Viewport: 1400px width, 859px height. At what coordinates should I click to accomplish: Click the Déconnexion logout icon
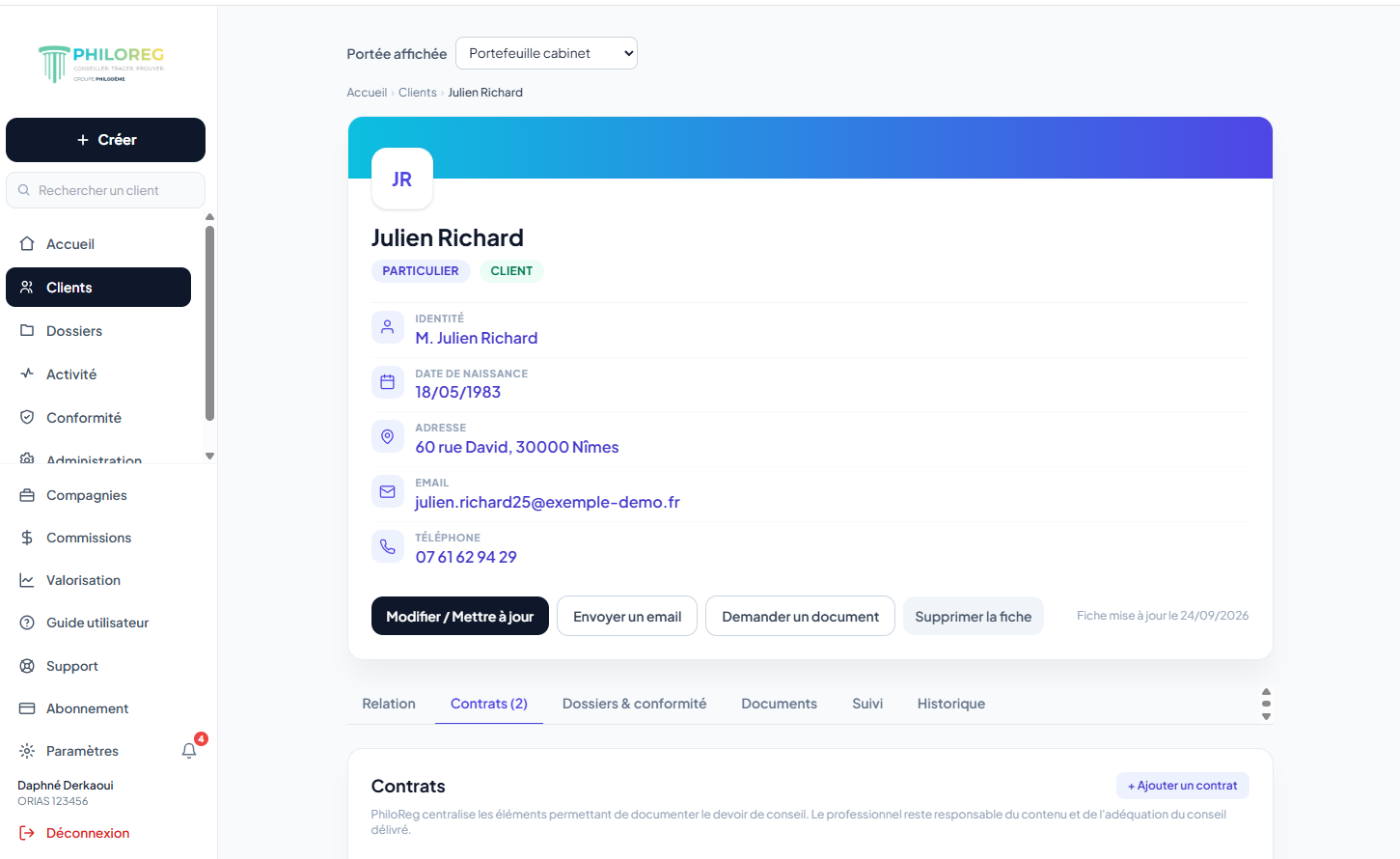tap(27, 833)
